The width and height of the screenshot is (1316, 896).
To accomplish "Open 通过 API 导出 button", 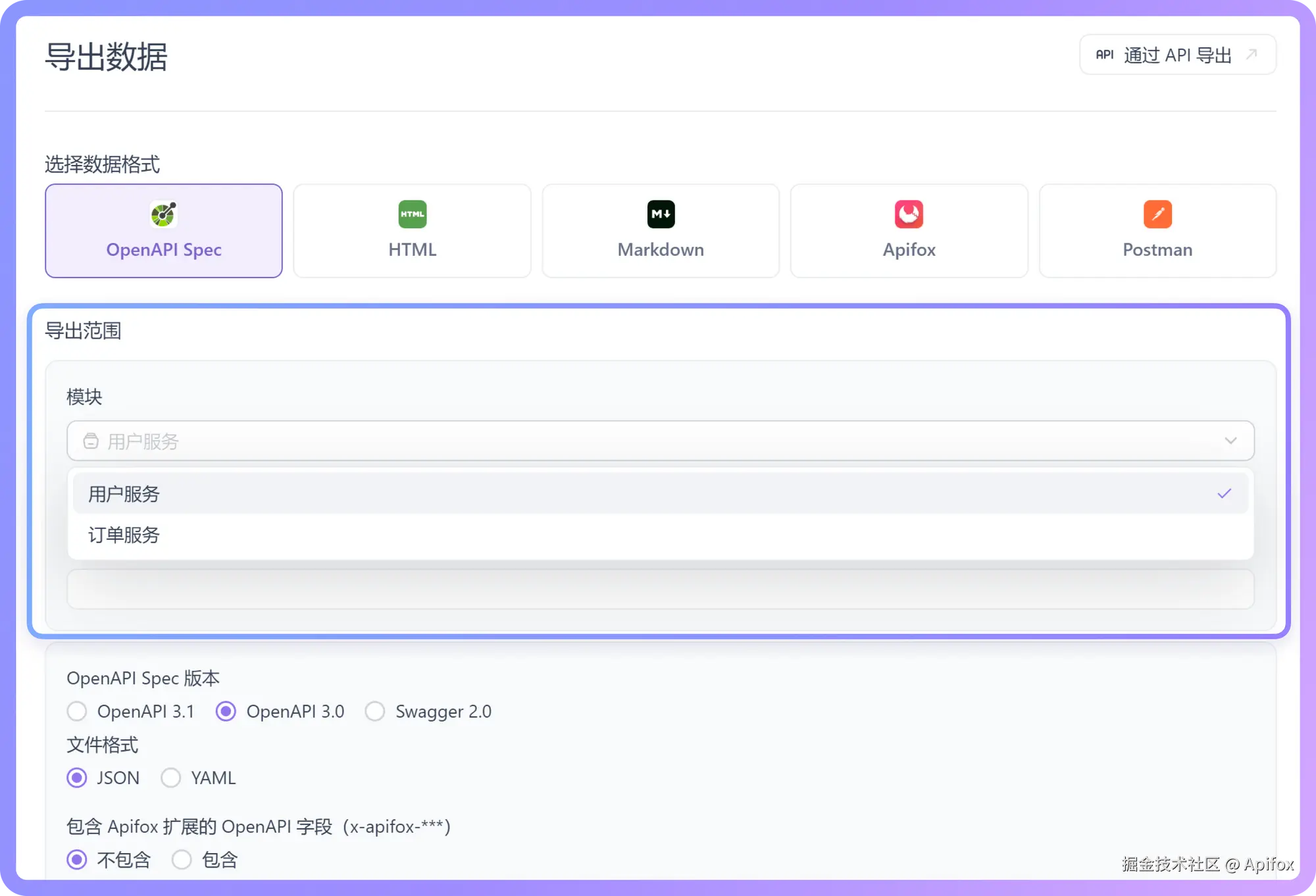I will 1177,55.
